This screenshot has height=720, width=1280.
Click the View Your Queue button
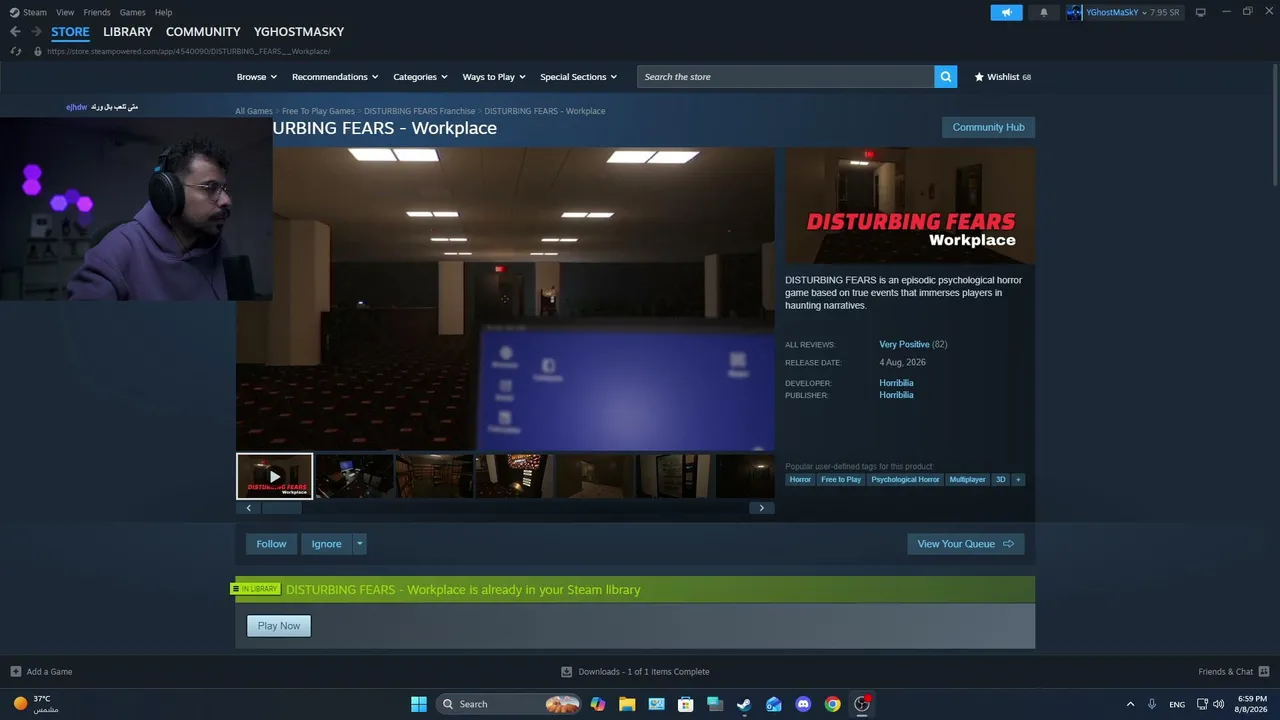click(x=965, y=544)
